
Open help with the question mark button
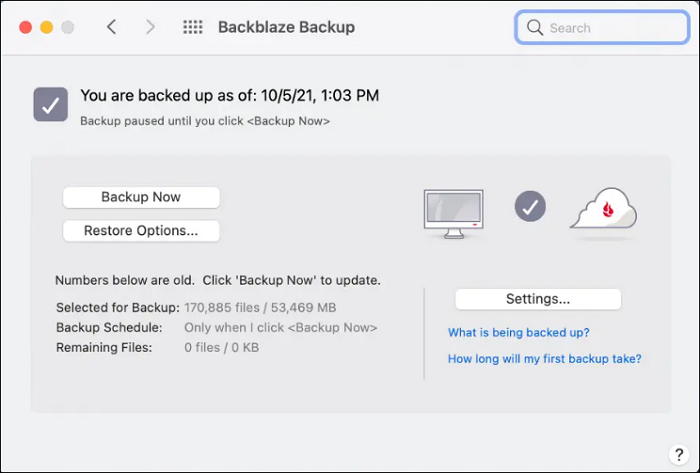[x=679, y=455]
